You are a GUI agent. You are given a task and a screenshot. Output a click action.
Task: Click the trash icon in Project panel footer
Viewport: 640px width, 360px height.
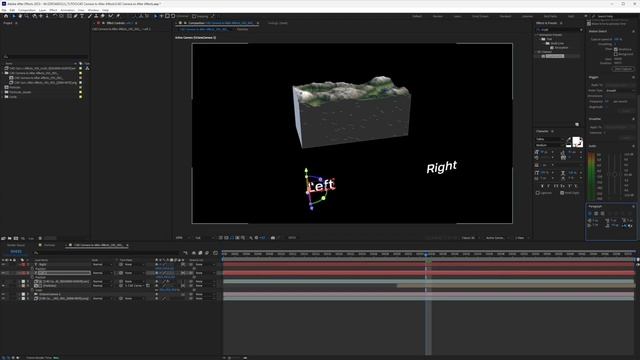tap(40, 238)
